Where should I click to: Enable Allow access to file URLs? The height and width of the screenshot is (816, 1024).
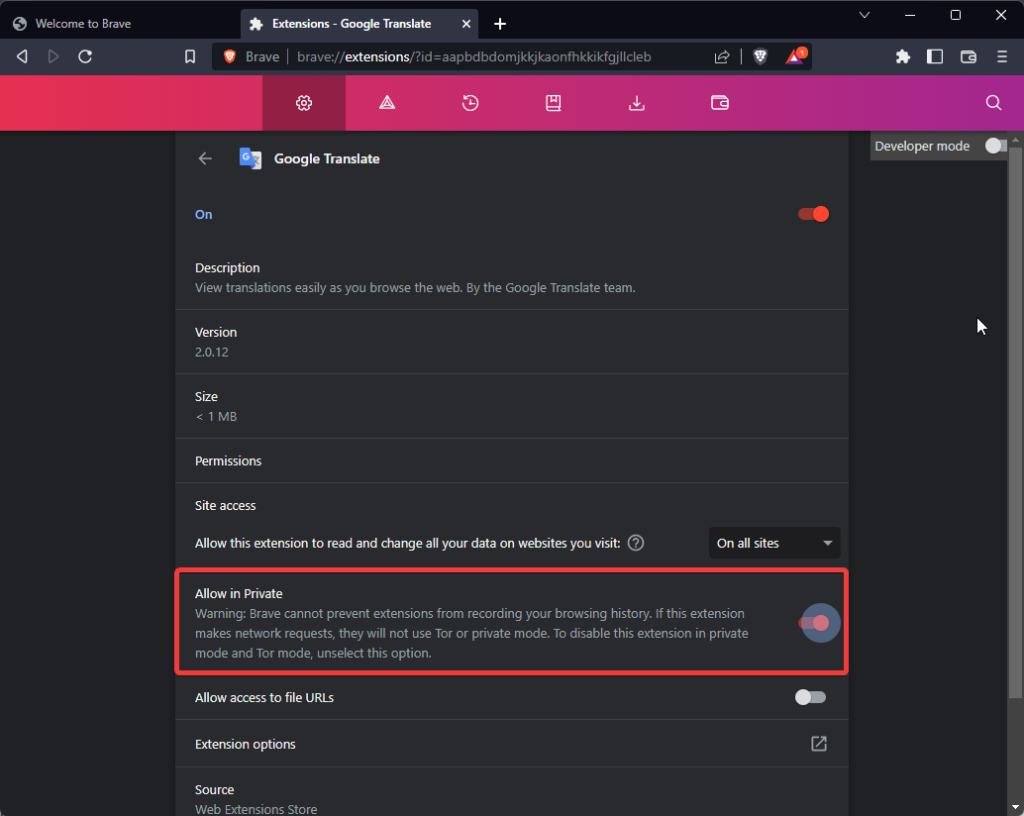(x=810, y=697)
